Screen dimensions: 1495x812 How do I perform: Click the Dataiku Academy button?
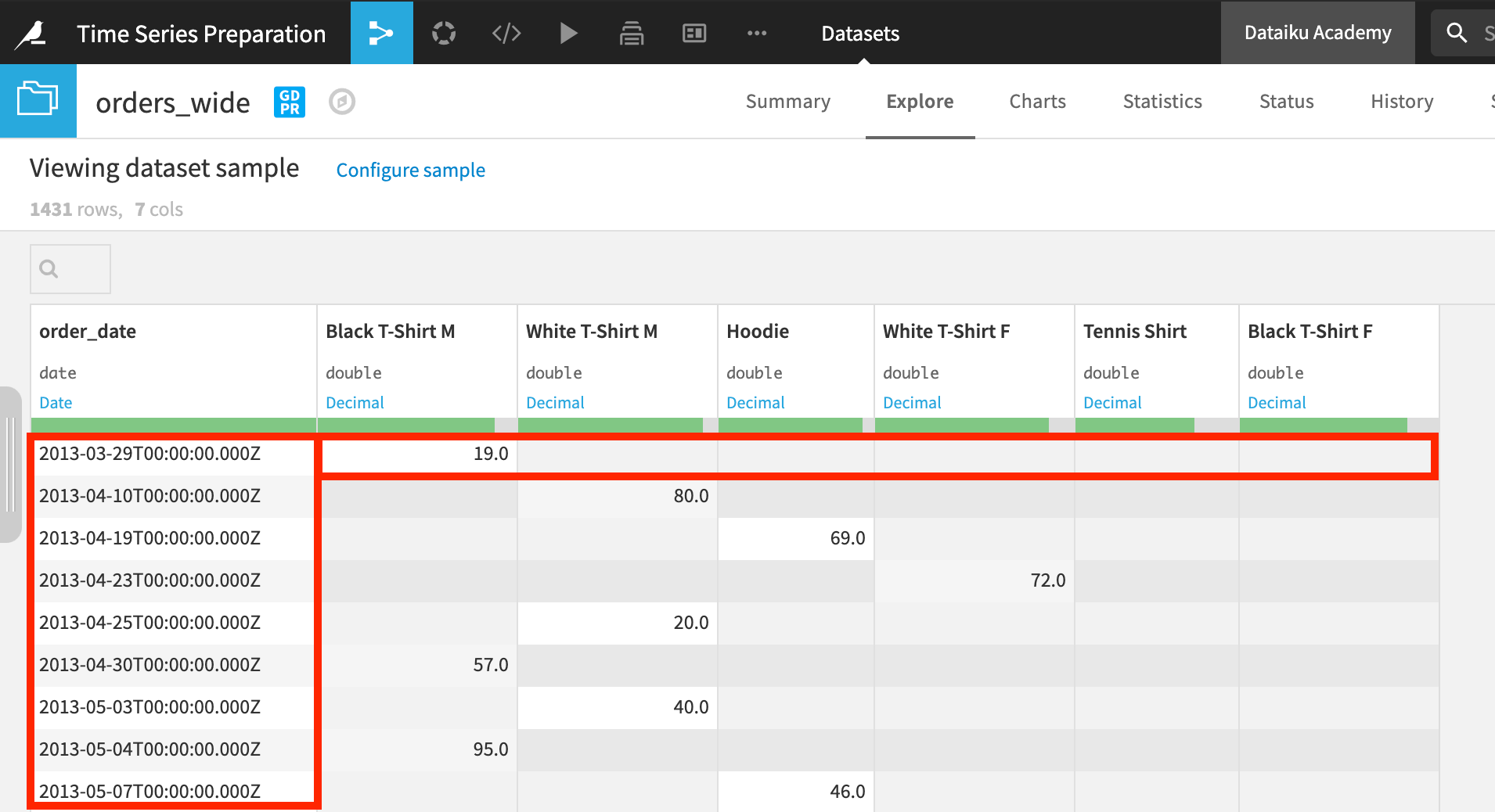click(1318, 33)
